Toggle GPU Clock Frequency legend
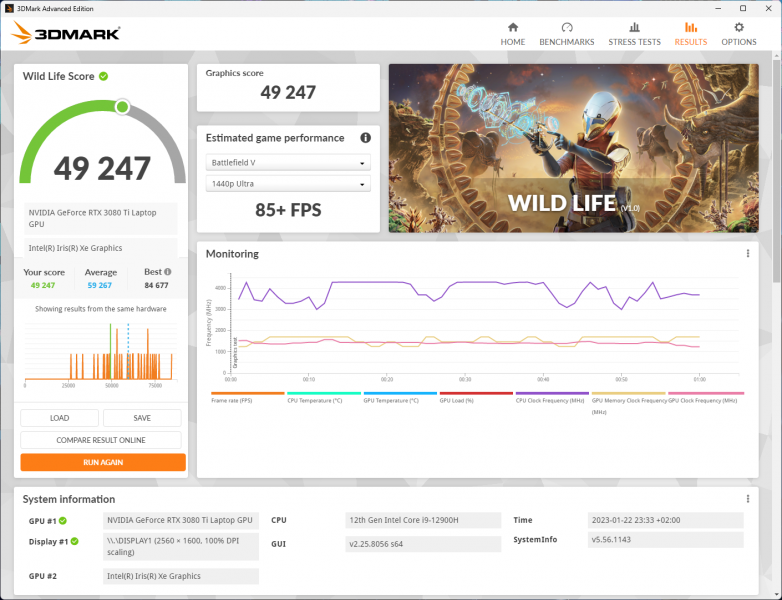The width and height of the screenshot is (782, 600). point(705,398)
